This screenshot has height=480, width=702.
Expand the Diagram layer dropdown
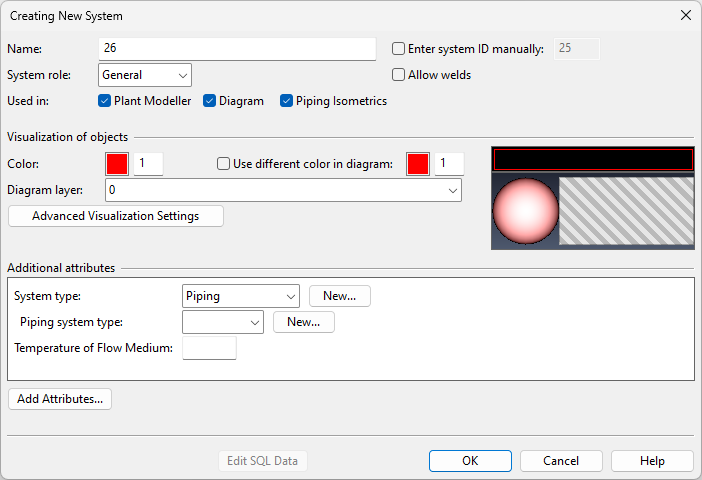click(x=282, y=190)
